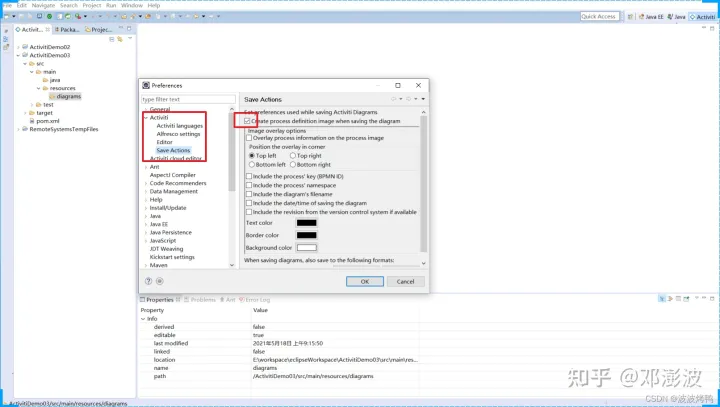This screenshot has height=407, width=720.
Task: Select the Top left radio button
Action: pyautogui.click(x=252, y=156)
